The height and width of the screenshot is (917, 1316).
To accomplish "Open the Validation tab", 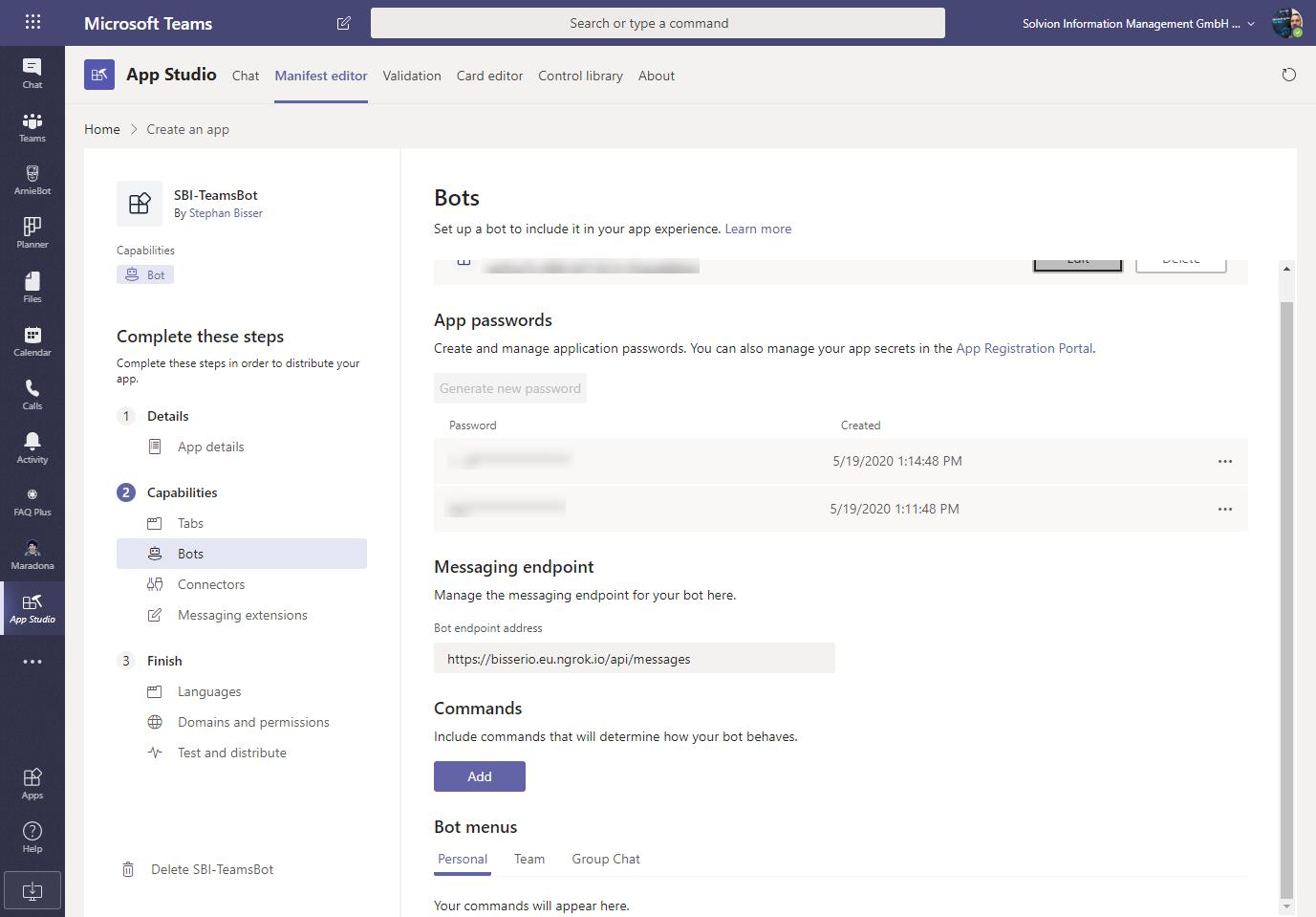I will coord(412,76).
